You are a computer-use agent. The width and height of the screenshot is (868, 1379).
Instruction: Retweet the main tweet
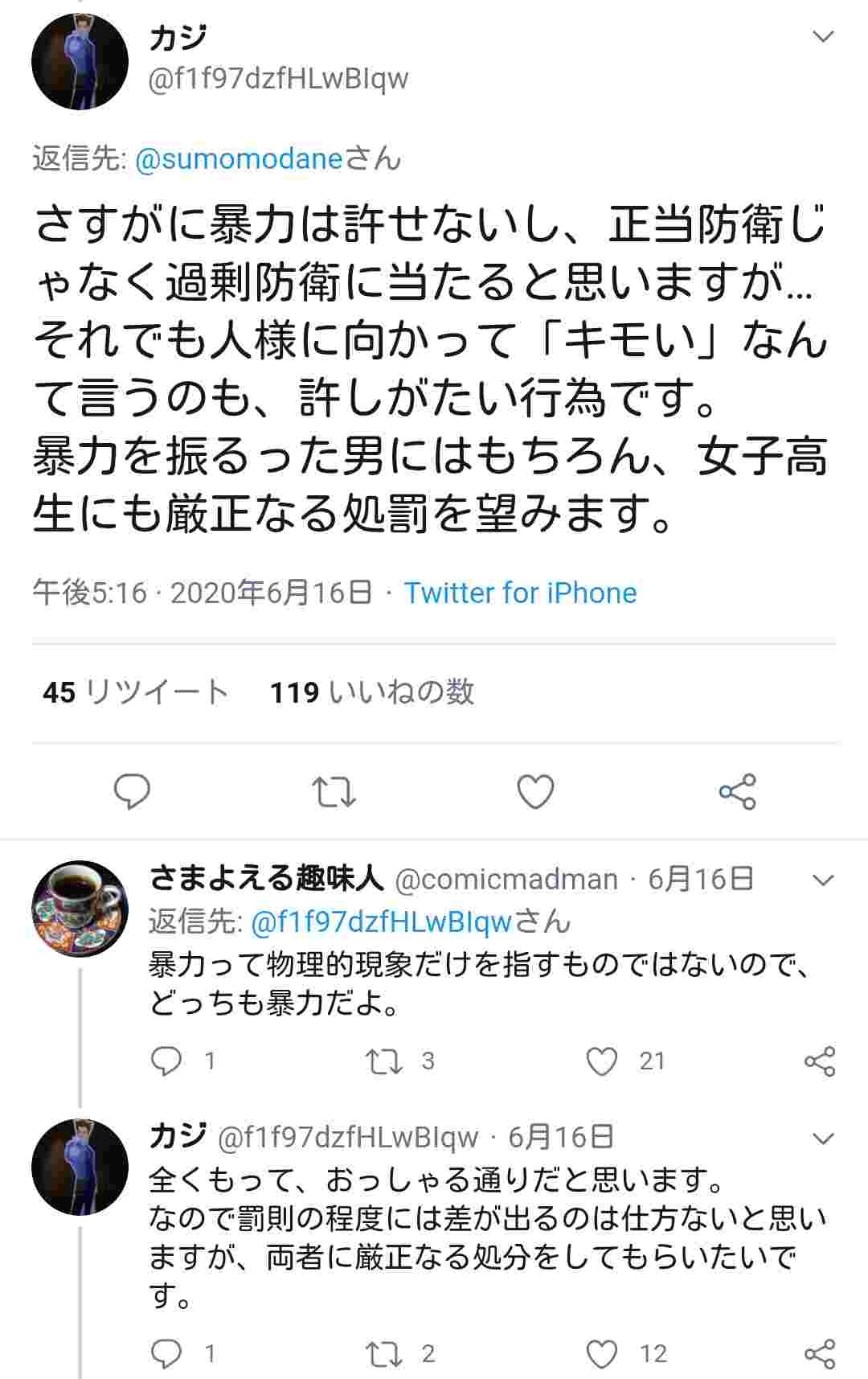334,792
